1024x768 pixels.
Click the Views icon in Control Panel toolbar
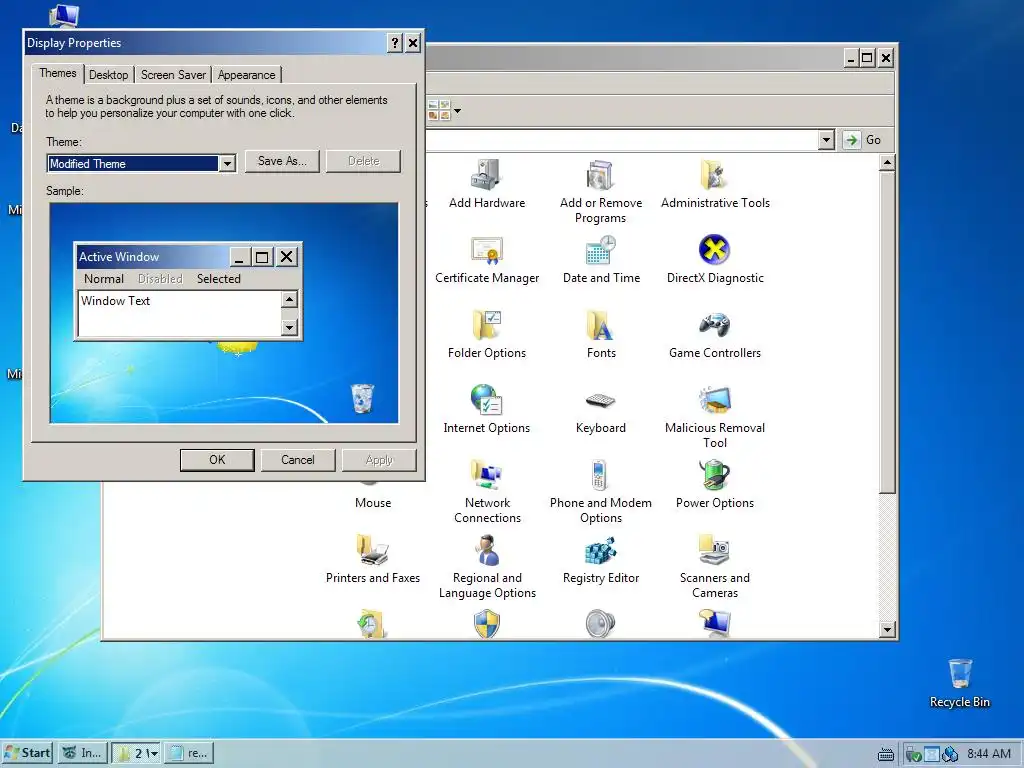point(439,110)
